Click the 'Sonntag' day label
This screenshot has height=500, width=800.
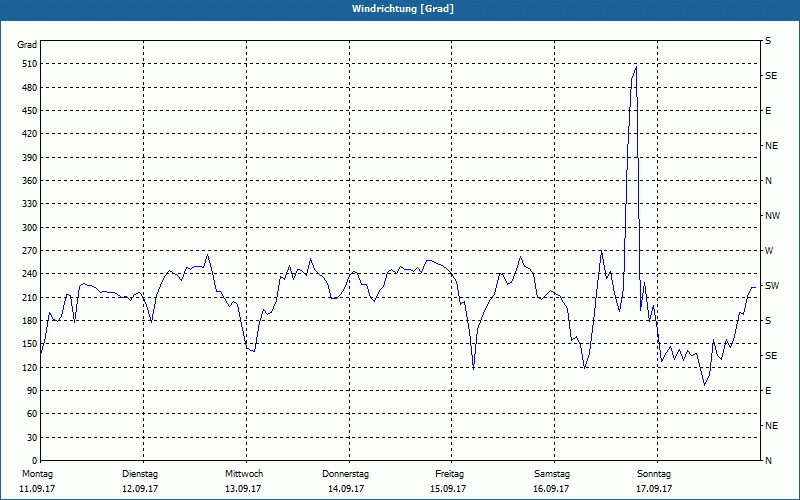(x=654, y=474)
